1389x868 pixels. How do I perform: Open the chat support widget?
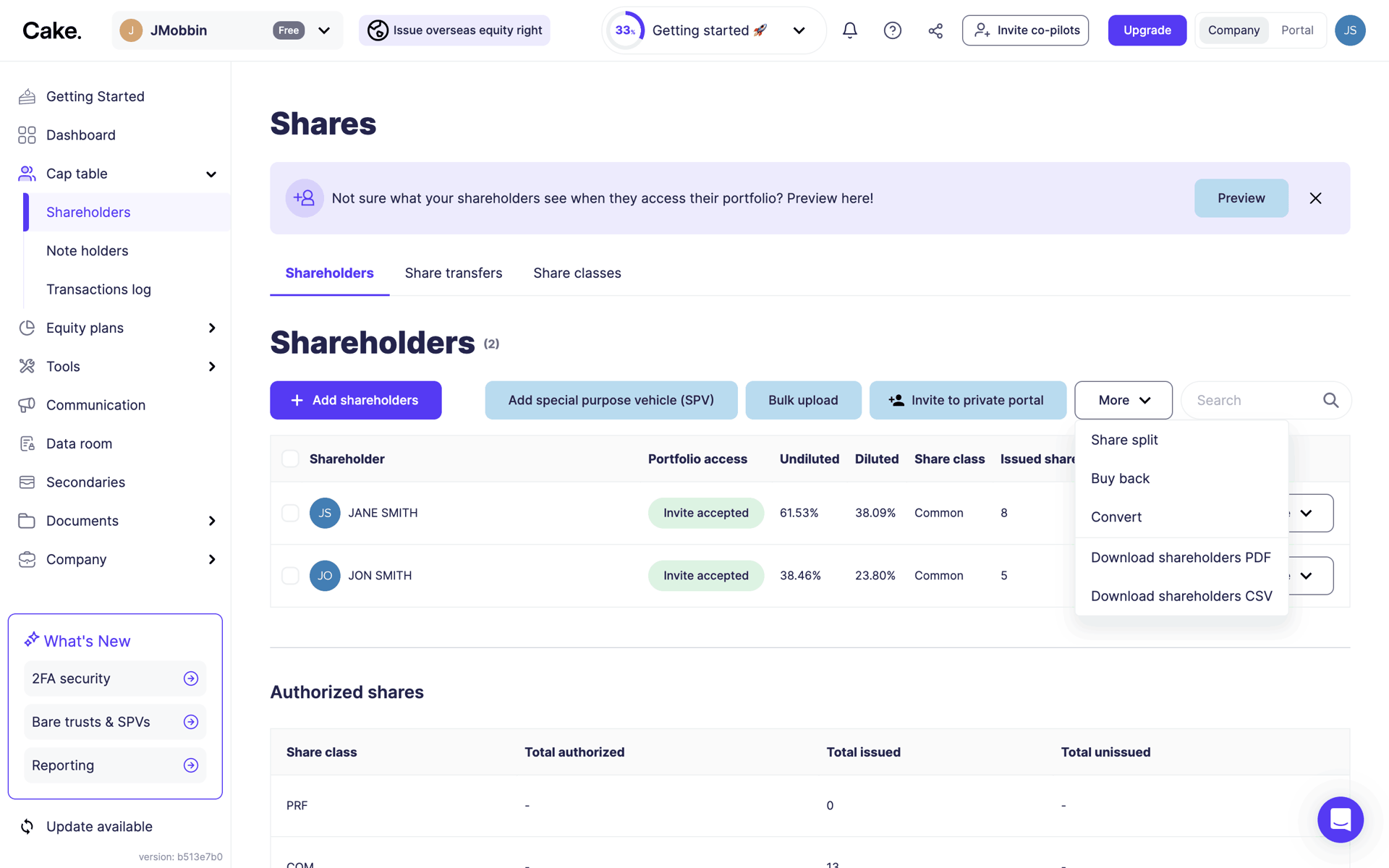pyautogui.click(x=1340, y=820)
